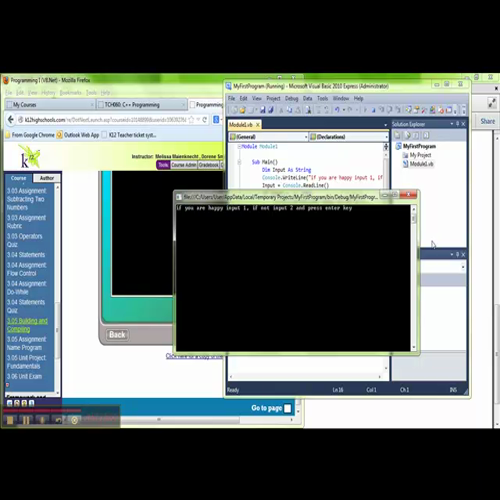Click fourth icon in Solution Explorer toolbar

click(x=426, y=135)
